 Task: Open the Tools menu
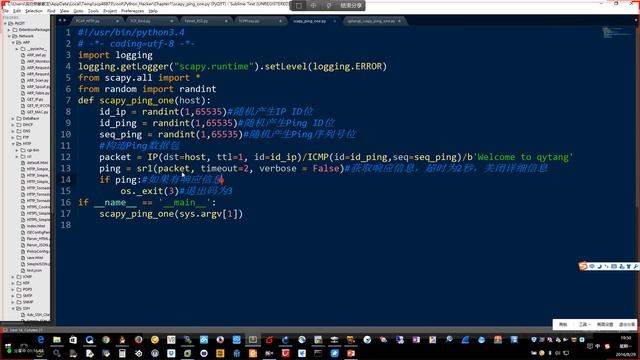[93, 11]
